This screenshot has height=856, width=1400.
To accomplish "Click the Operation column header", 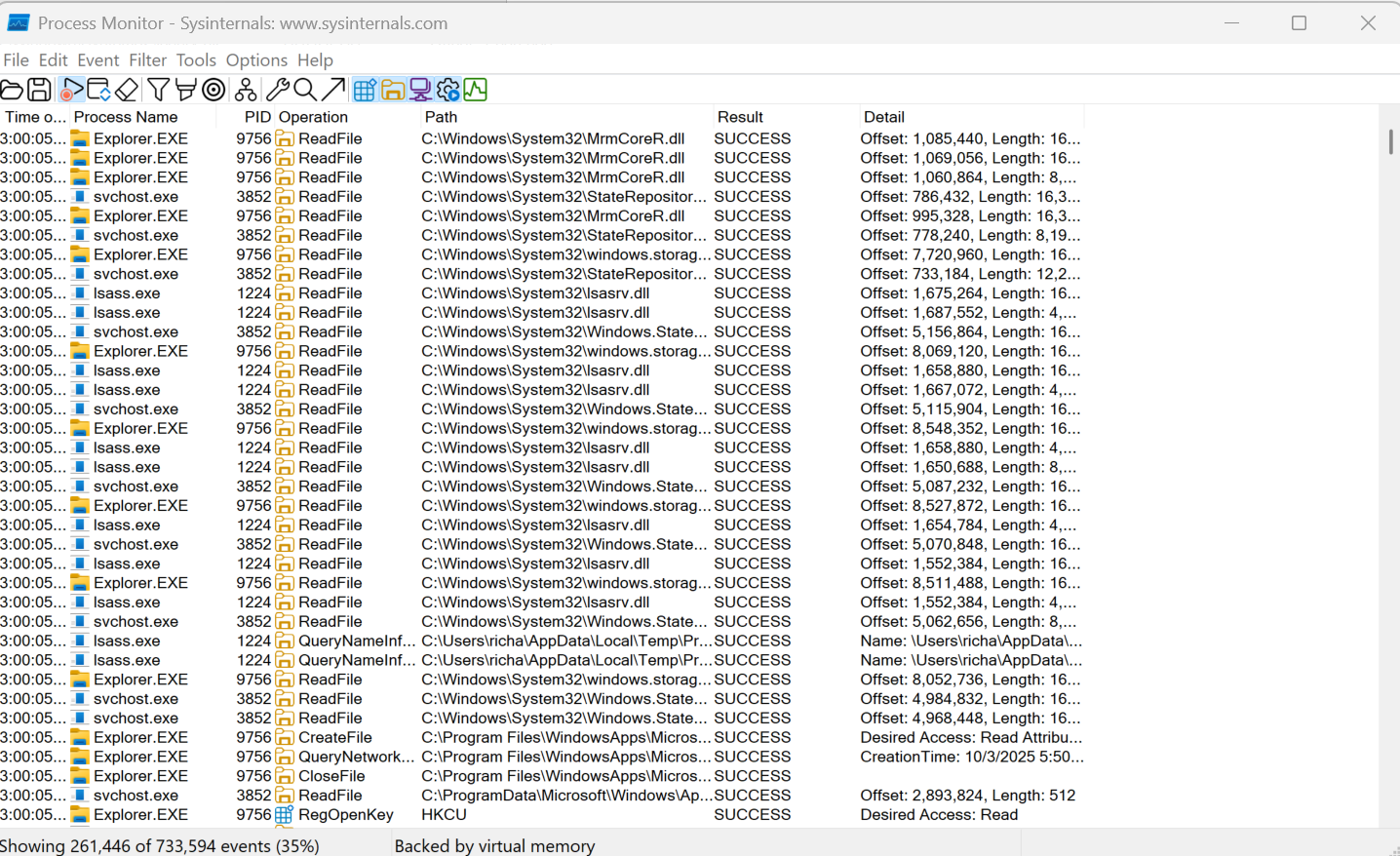I will tap(347, 117).
